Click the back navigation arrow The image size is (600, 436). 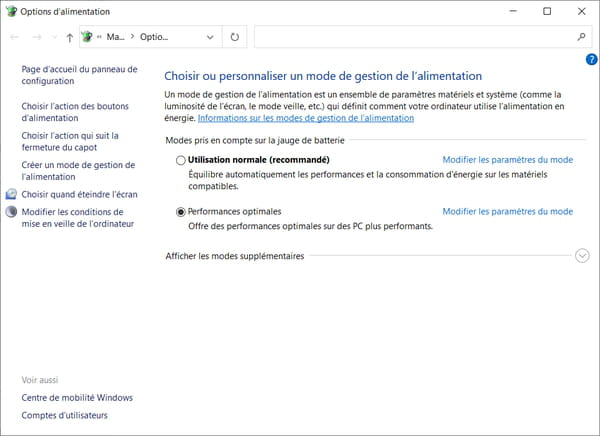click(x=15, y=37)
